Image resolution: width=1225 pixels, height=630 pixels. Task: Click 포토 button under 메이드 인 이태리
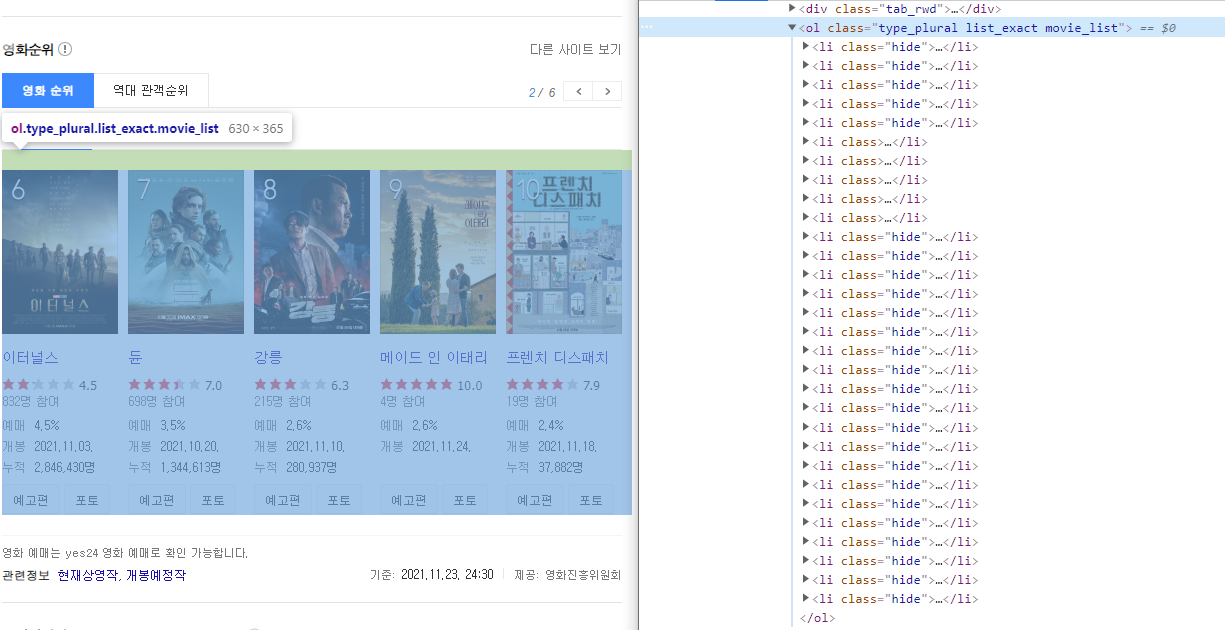click(x=465, y=500)
